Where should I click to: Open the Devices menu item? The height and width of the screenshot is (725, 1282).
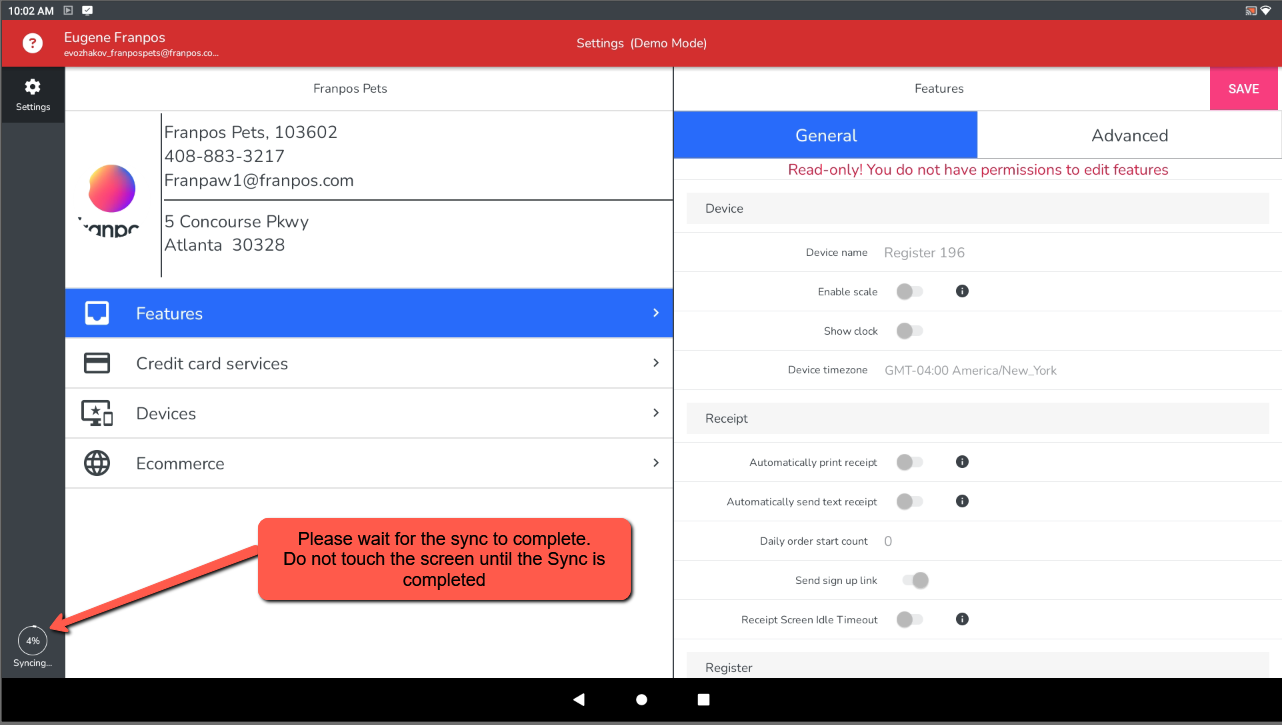(x=369, y=413)
